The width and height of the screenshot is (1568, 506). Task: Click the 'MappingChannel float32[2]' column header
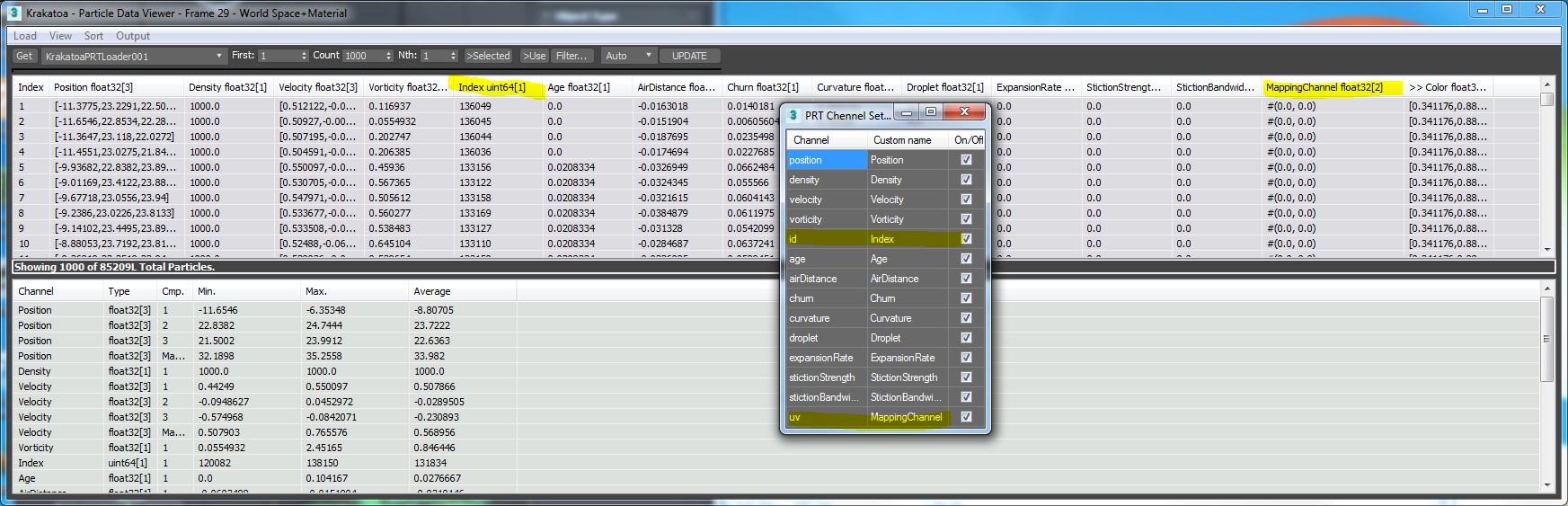[x=1333, y=87]
